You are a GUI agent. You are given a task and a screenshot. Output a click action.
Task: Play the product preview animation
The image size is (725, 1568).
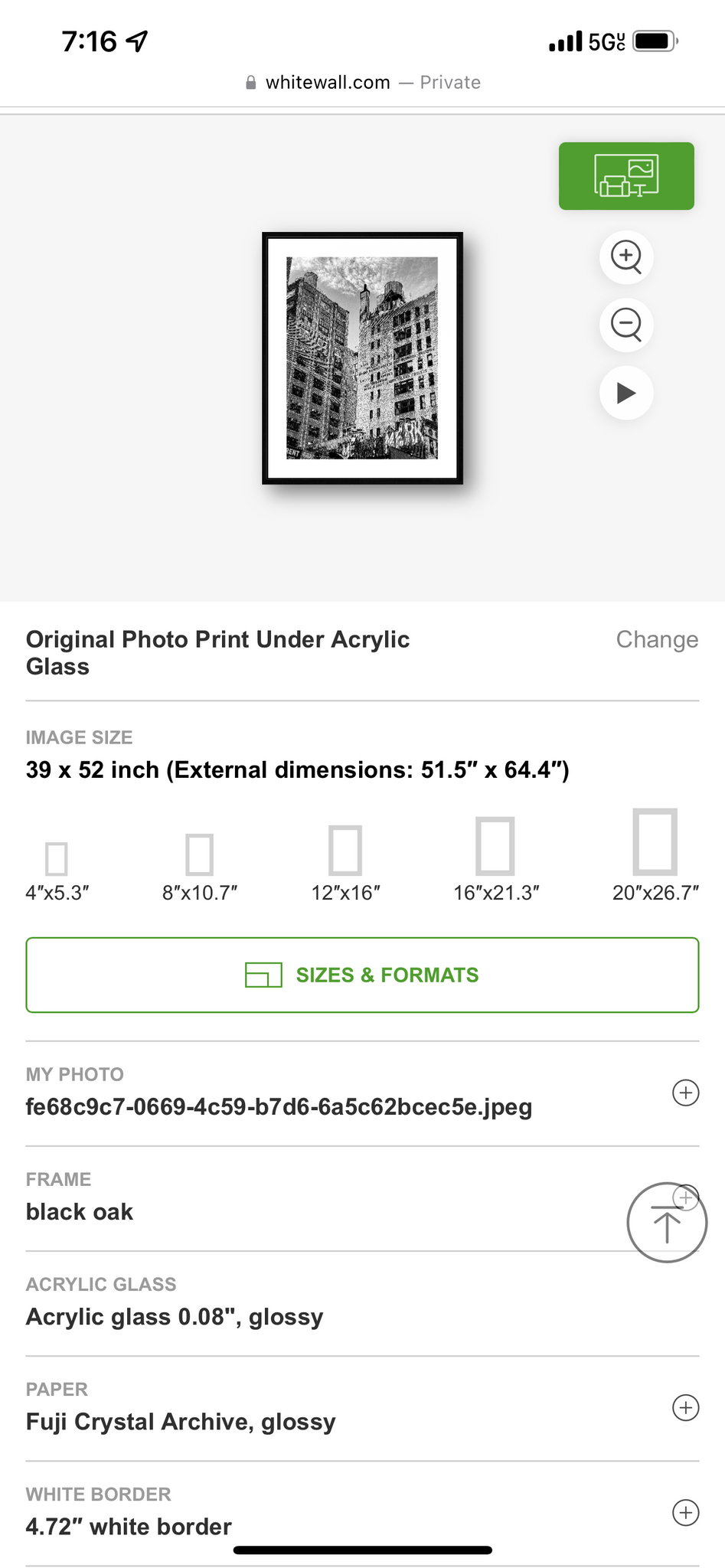point(626,394)
